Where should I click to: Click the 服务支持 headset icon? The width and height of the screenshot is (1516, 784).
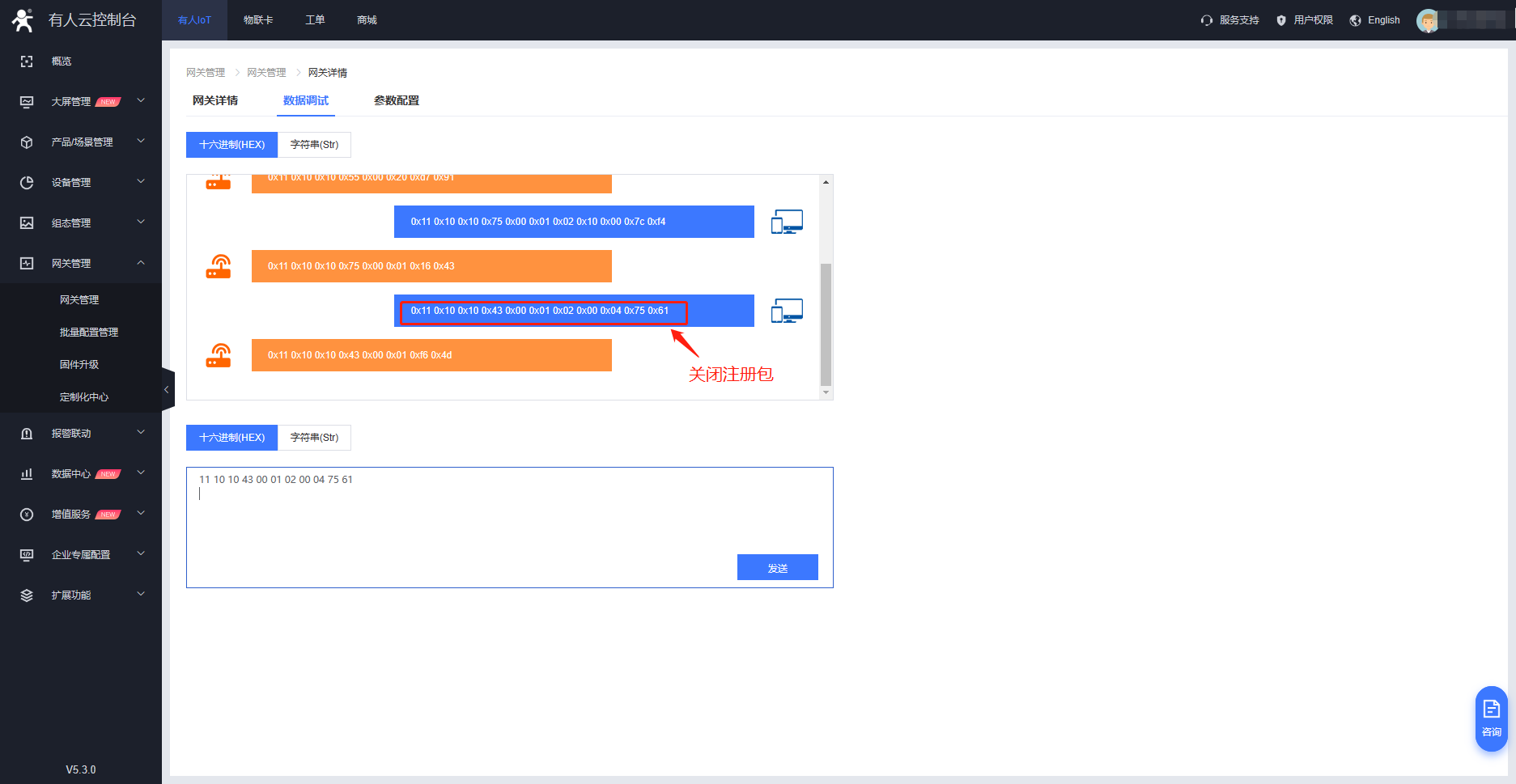pyautogui.click(x=1207, y=20)
